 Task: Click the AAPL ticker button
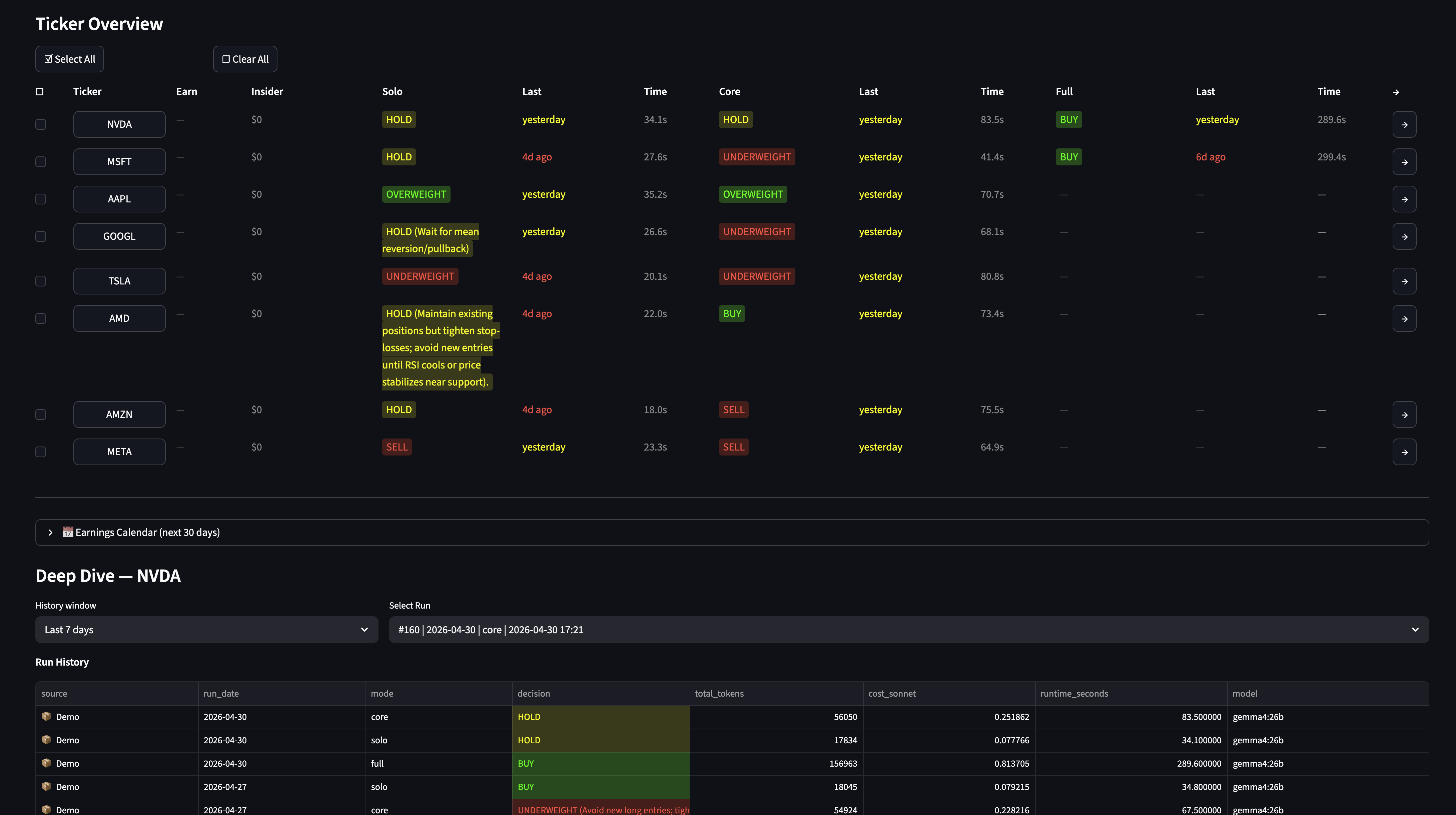119,199
